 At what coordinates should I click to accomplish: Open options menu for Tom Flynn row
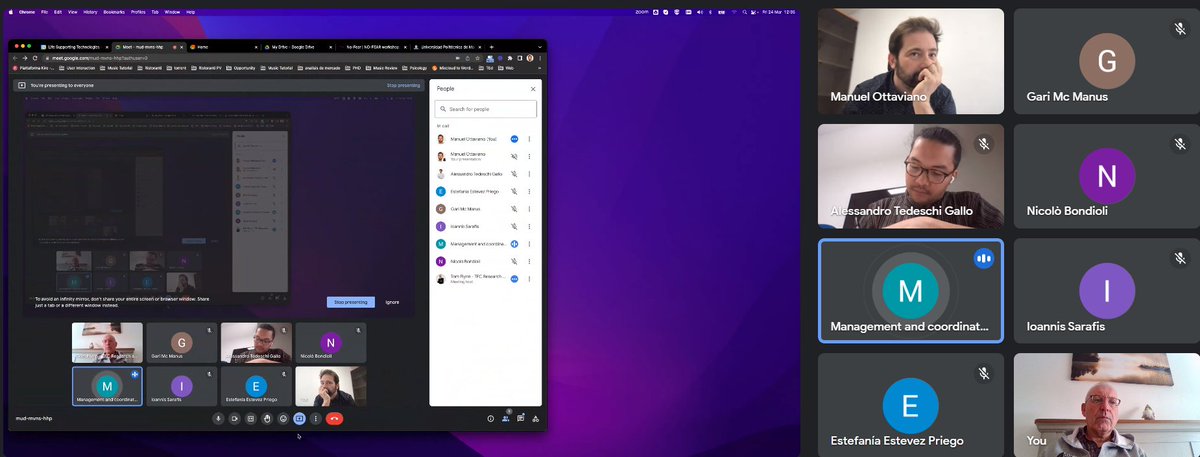click(x=529, y=279)
